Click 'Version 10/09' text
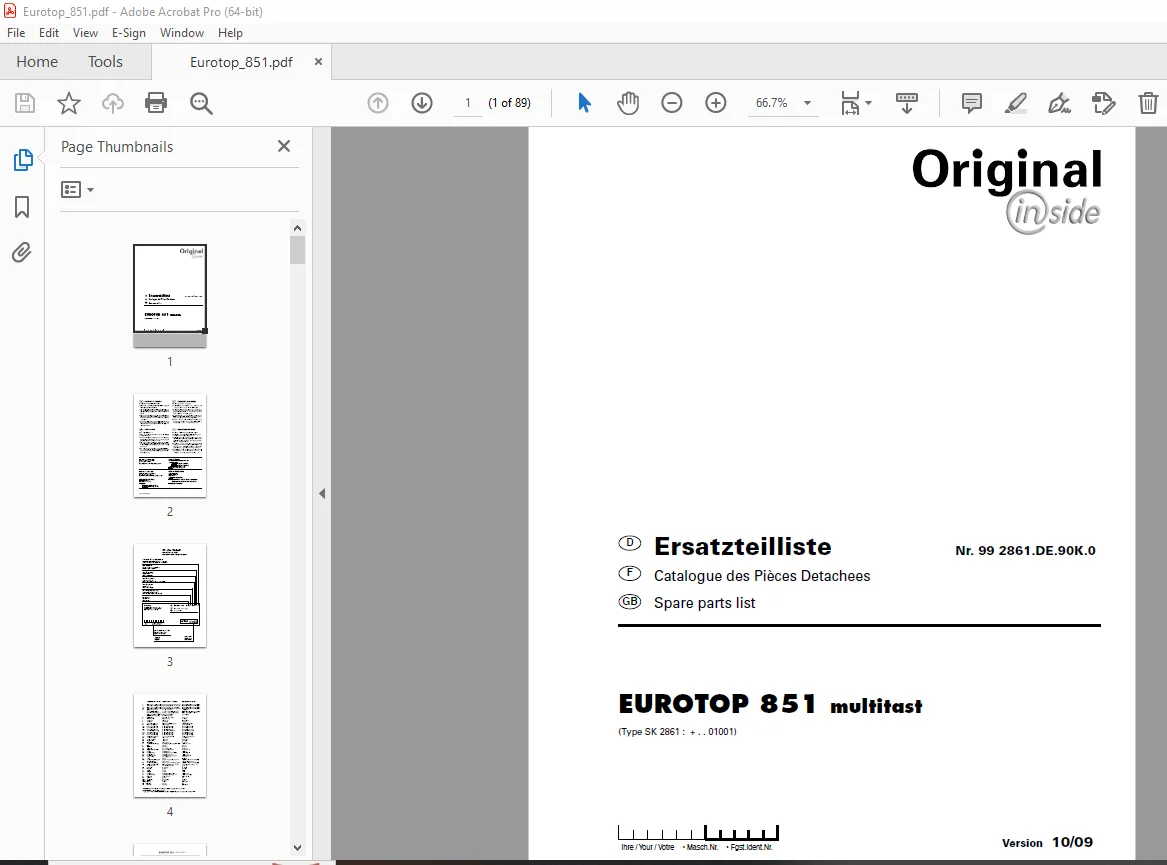 (1047, 842)
